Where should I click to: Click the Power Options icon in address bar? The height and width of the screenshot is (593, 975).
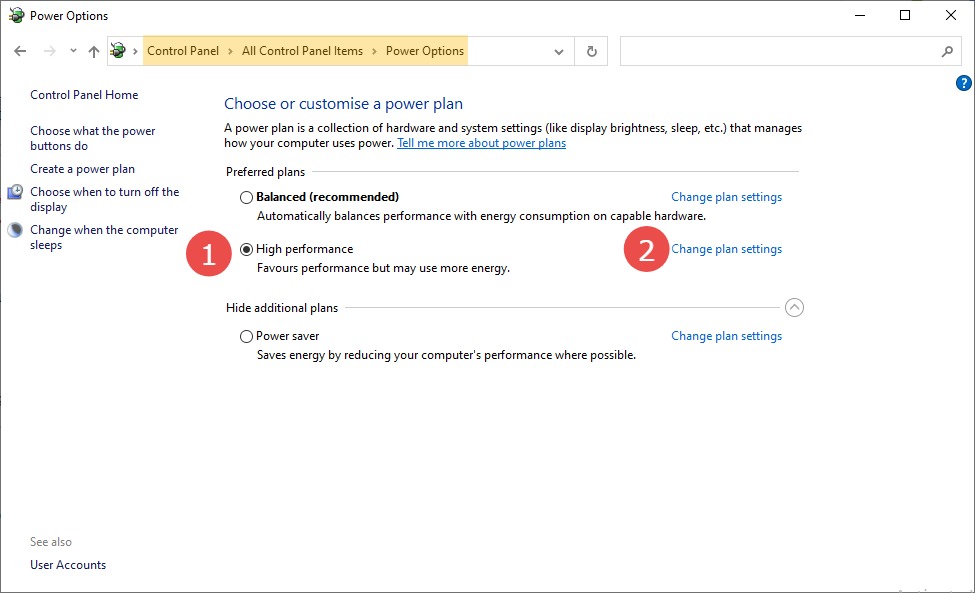119,51
